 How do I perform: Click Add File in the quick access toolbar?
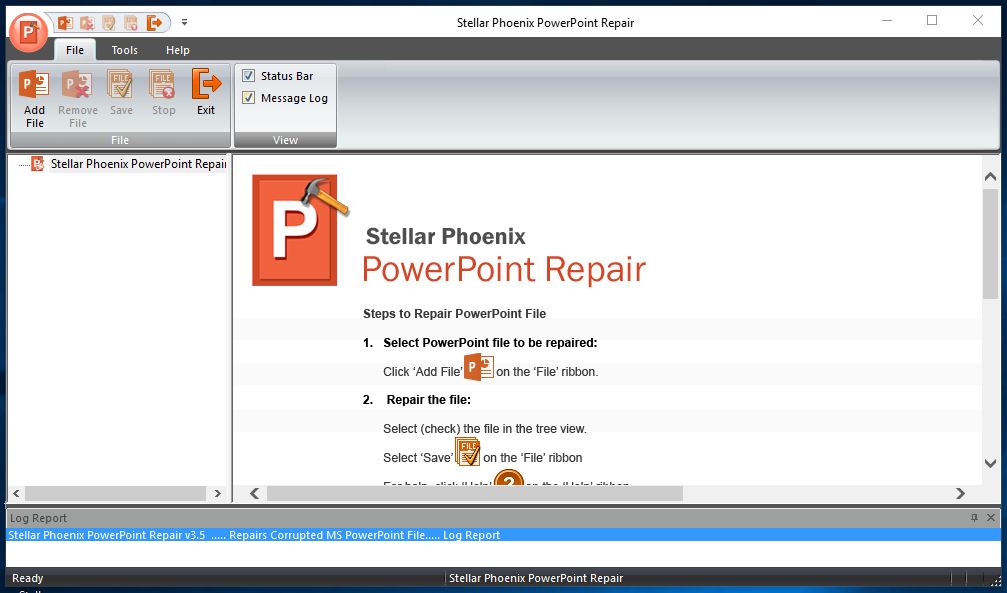pos(68,20)
